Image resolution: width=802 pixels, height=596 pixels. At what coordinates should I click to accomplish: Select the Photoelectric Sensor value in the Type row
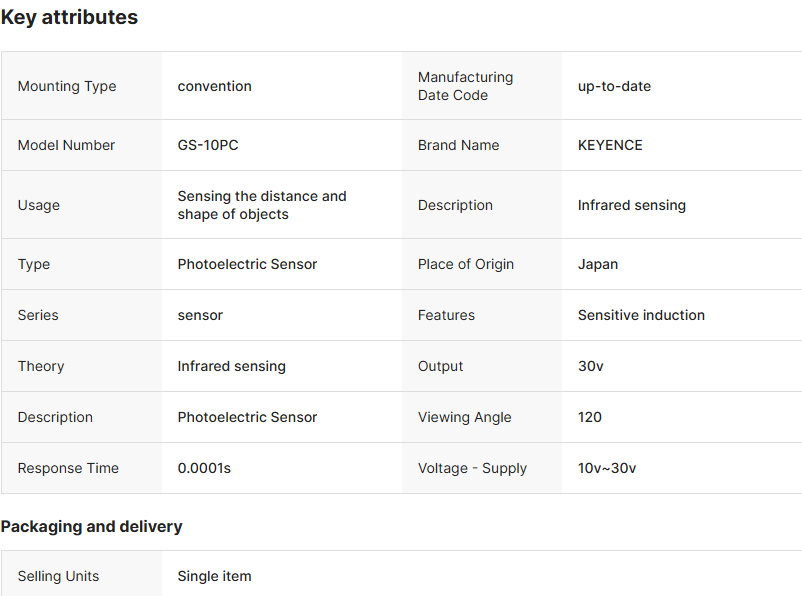[x=247, y=264]
